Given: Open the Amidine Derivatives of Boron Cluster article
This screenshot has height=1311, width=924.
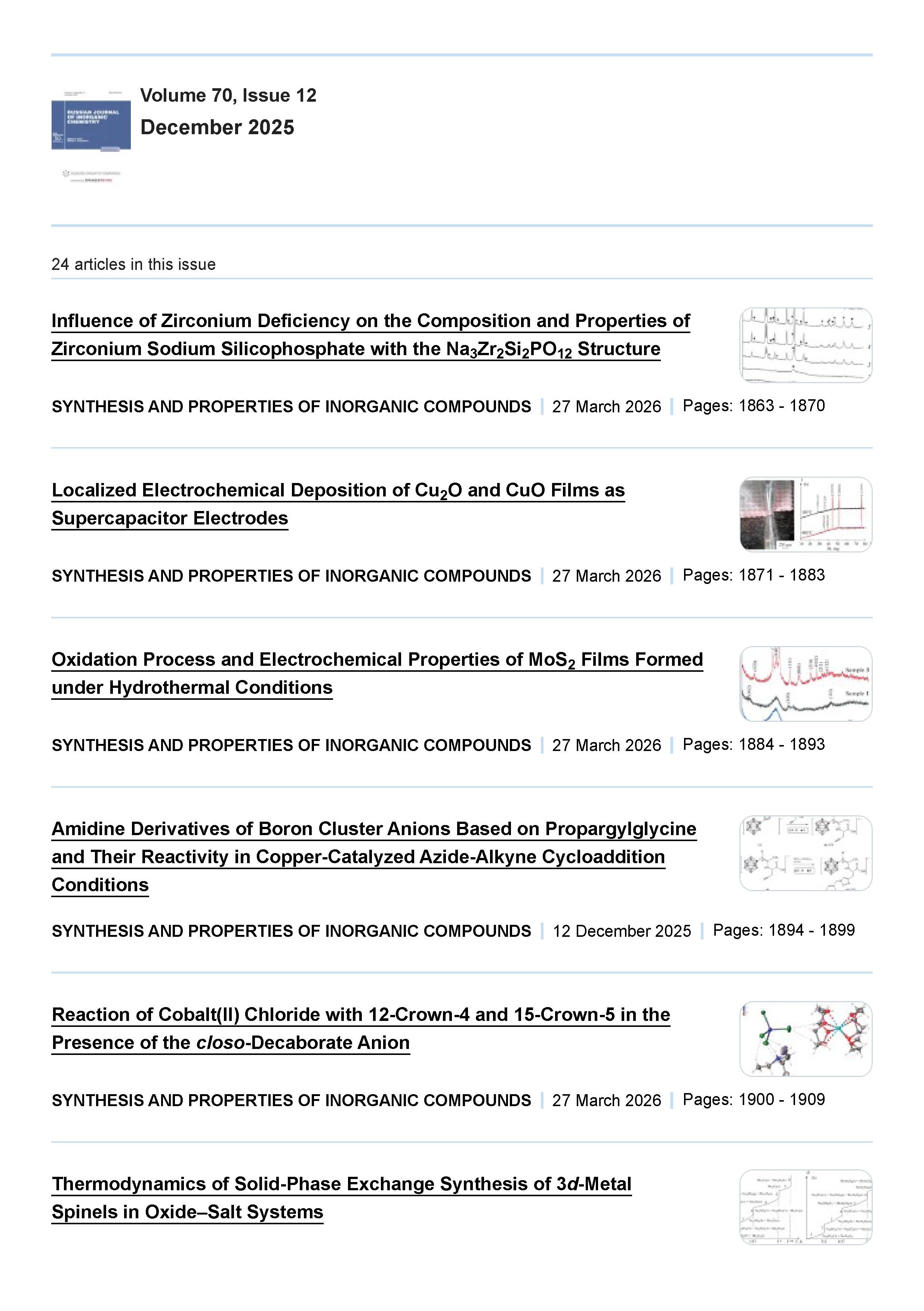Looking at the screenshot, I should (373, 829).
